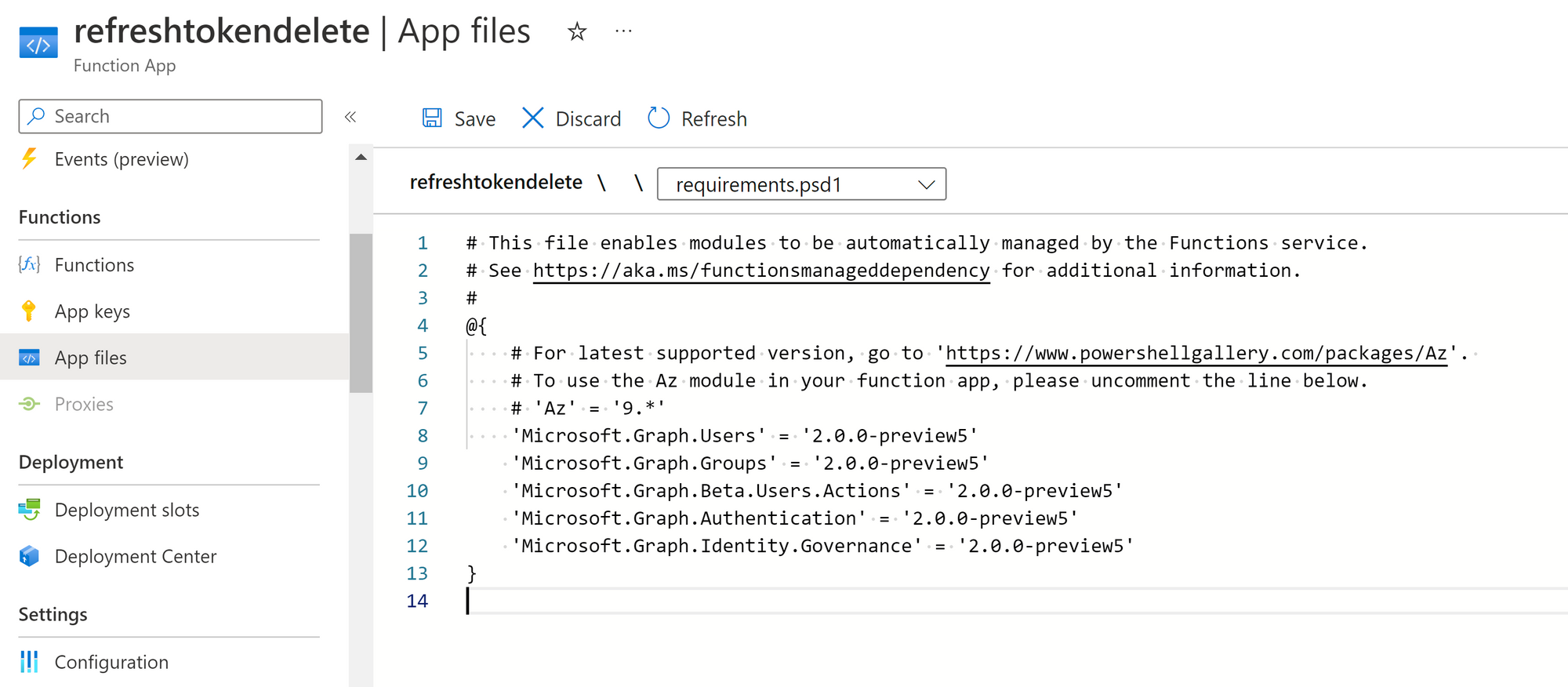The height and width of the screenshot is (687, 1568).
Task: Click the Configuration bars icon
Action: [29, 662]
